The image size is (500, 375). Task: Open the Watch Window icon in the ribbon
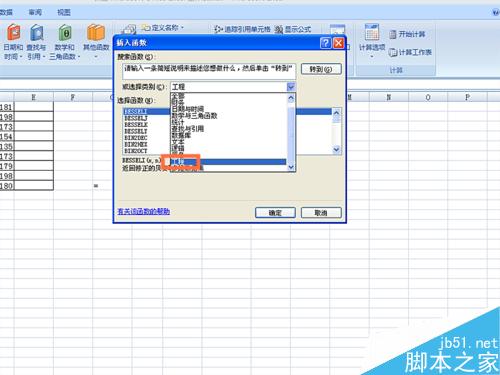click(337, 29)
